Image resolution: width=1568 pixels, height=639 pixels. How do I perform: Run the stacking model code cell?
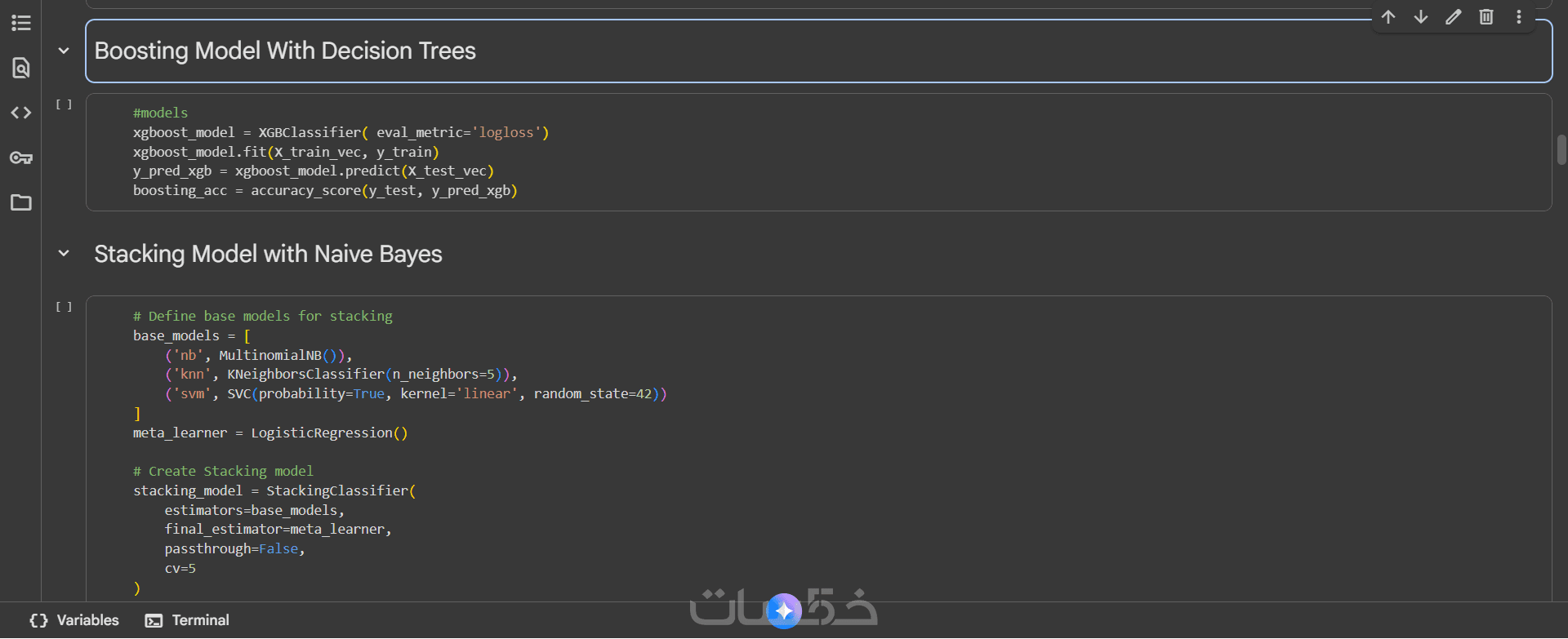point(64,307)
